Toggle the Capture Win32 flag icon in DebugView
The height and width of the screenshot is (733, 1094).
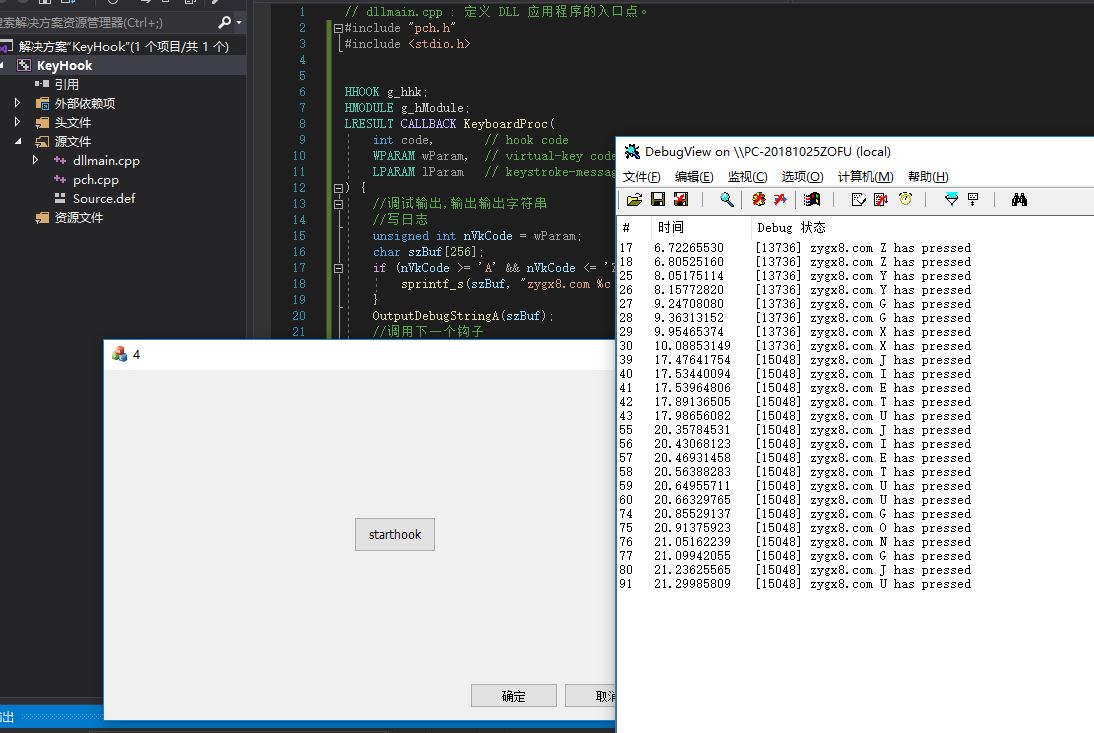tap(812, 199)
